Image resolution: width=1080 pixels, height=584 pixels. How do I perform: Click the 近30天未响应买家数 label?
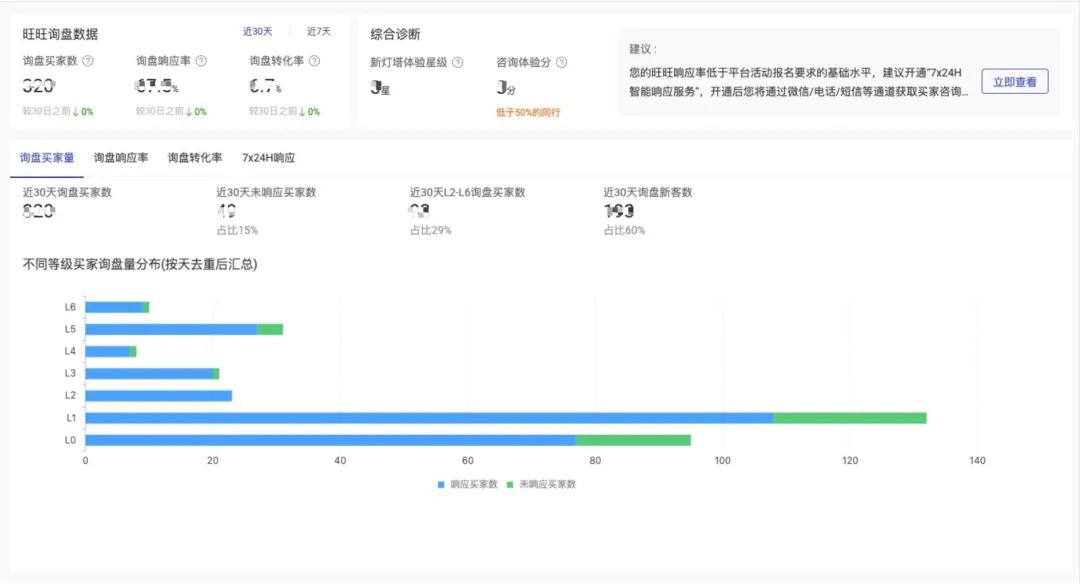tap(266, 192)
